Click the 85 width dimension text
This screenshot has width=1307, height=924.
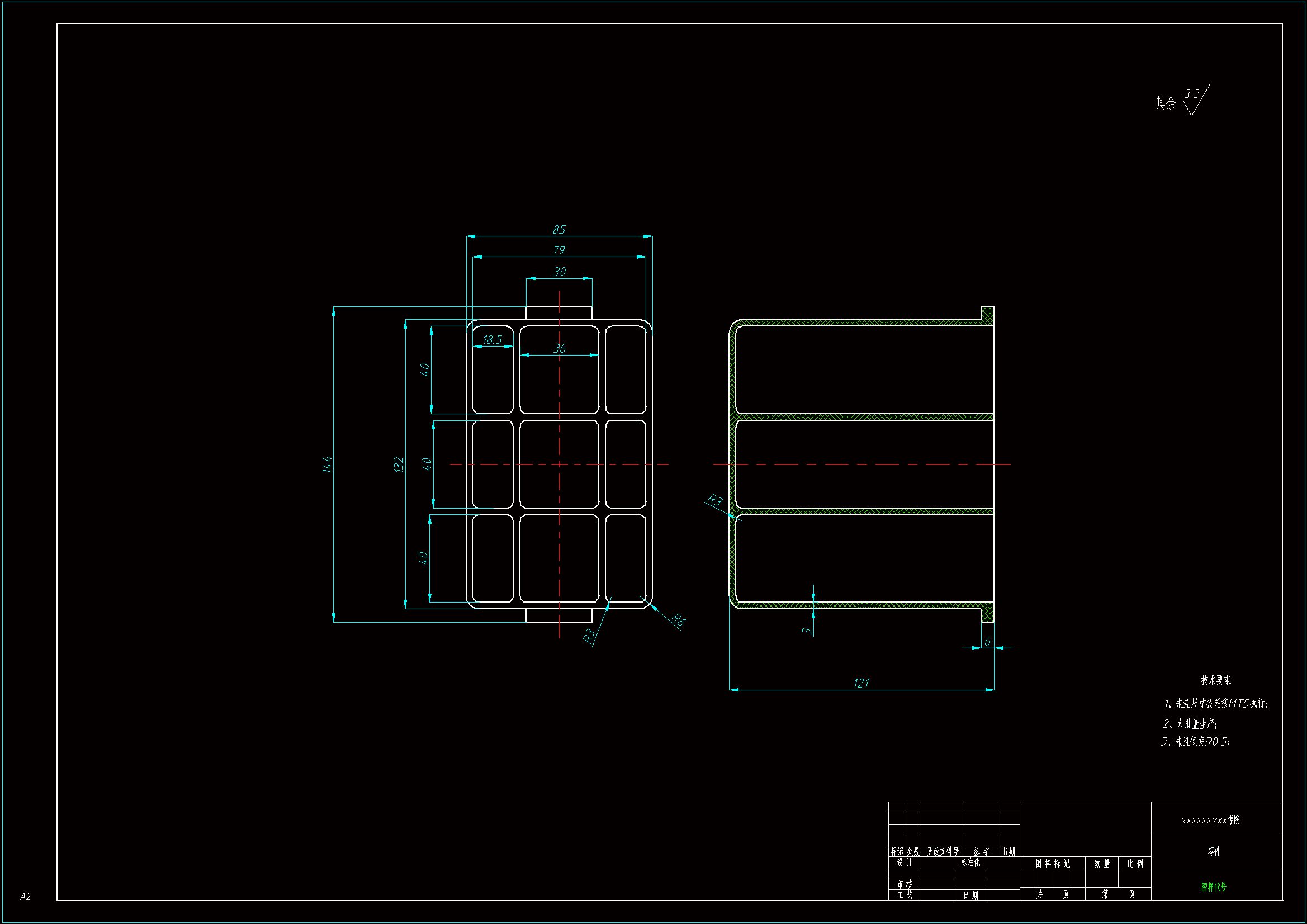(558, 229)
